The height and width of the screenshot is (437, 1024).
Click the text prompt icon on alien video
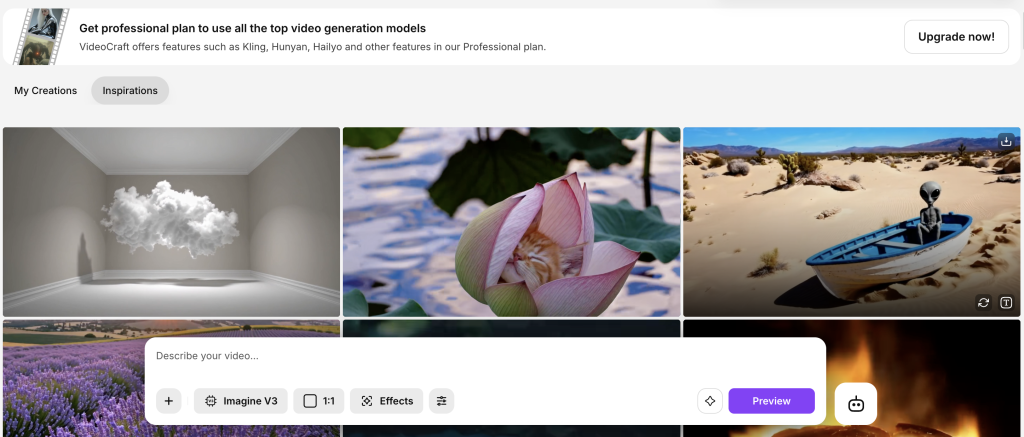(x=1006, y=303)
